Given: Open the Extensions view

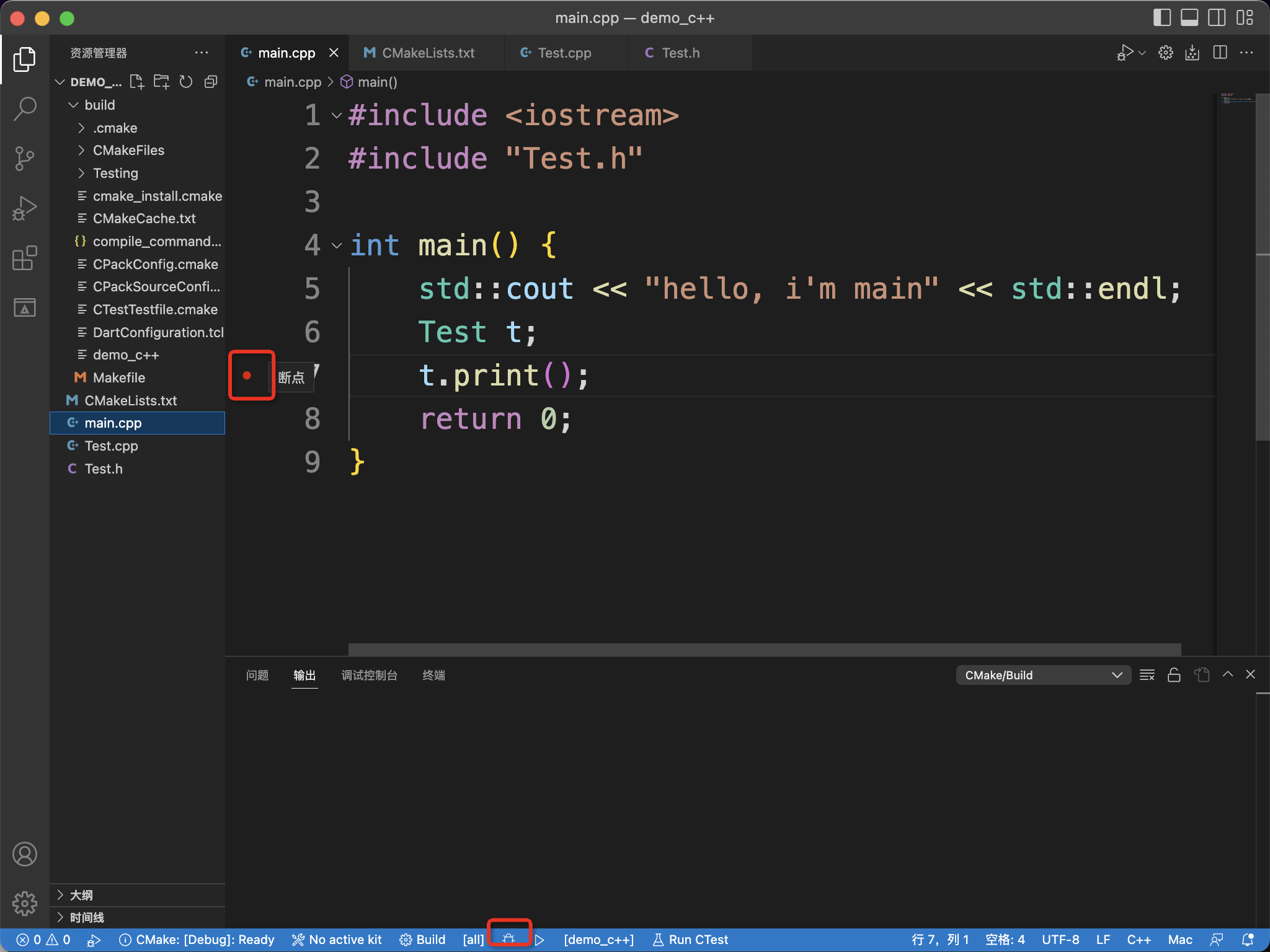Looking at the screenshot, I should pos(25,258).
